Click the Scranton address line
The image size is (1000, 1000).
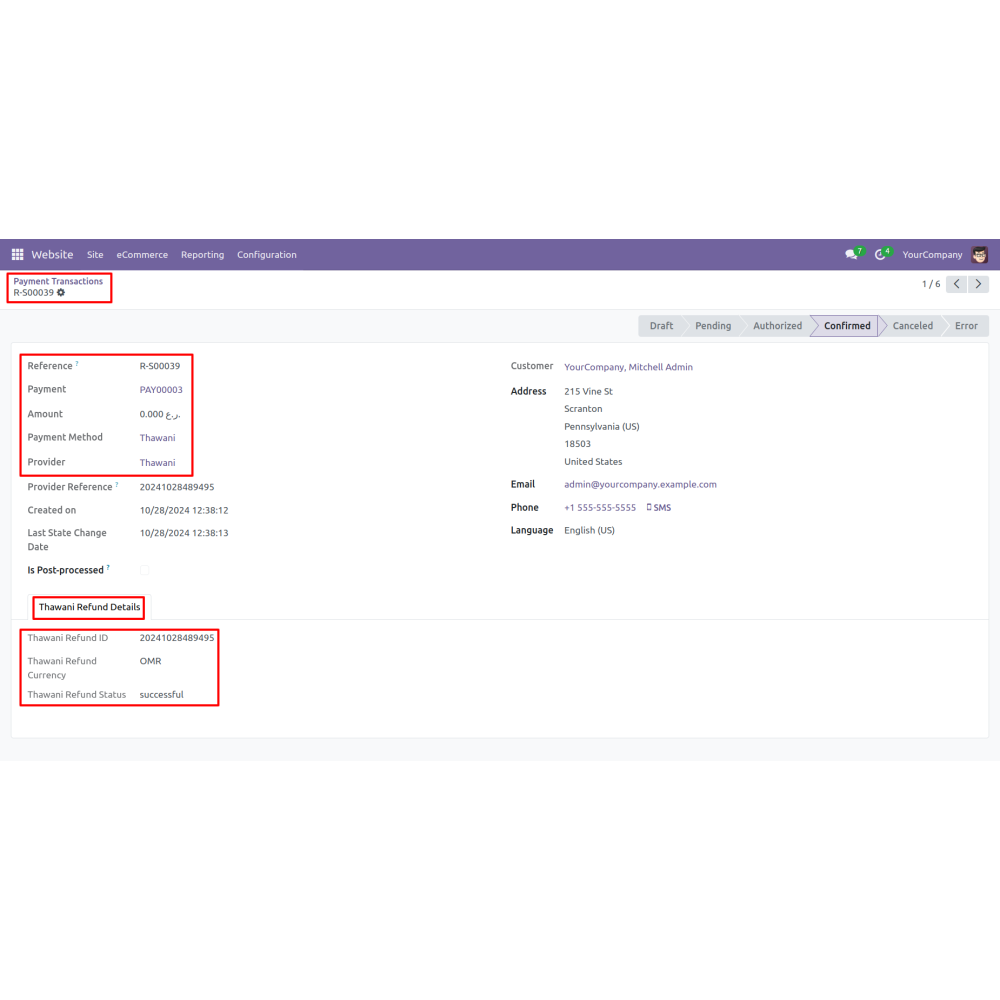click(x=583, y=409)
